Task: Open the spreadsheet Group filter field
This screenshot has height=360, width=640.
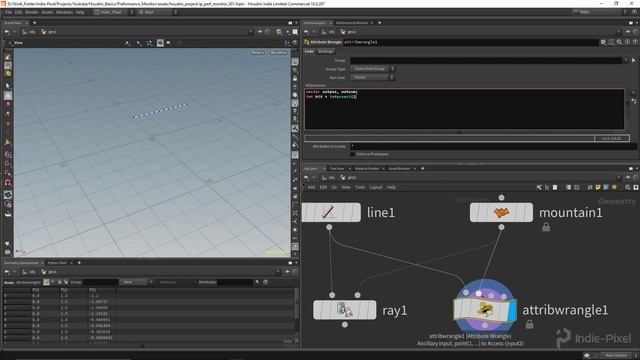Action: 100,282
